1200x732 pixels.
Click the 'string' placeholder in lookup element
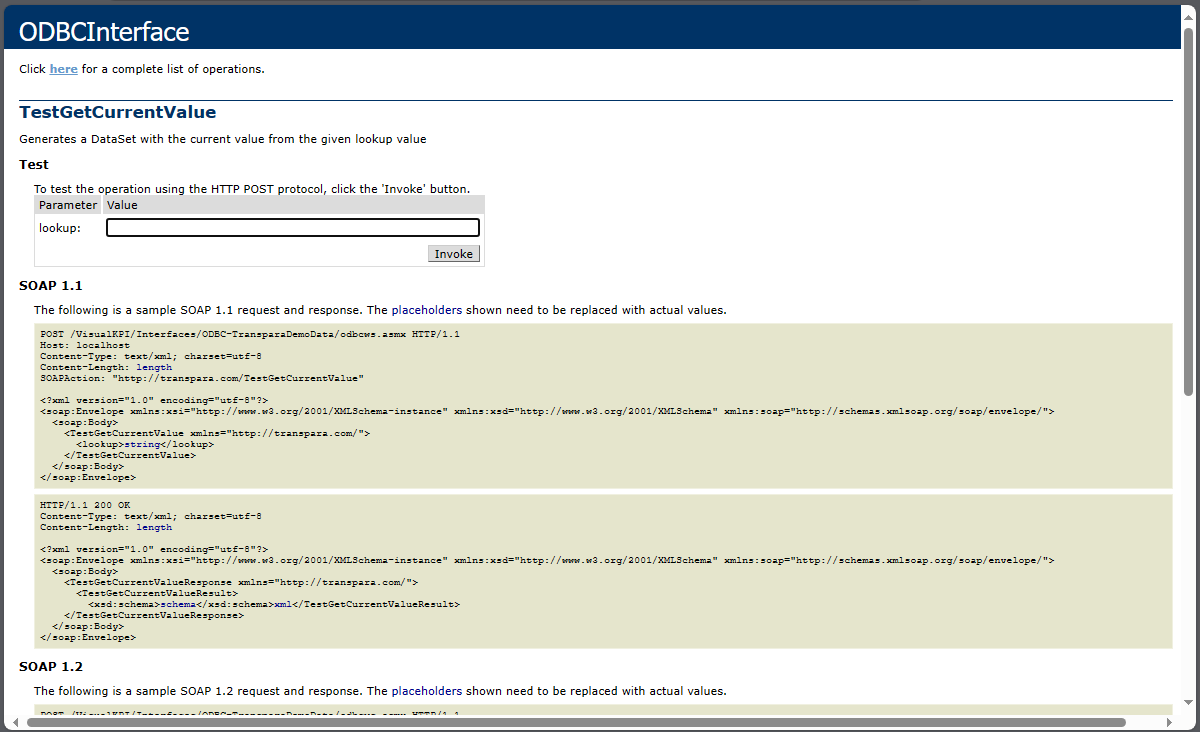(x=141, y=444)
